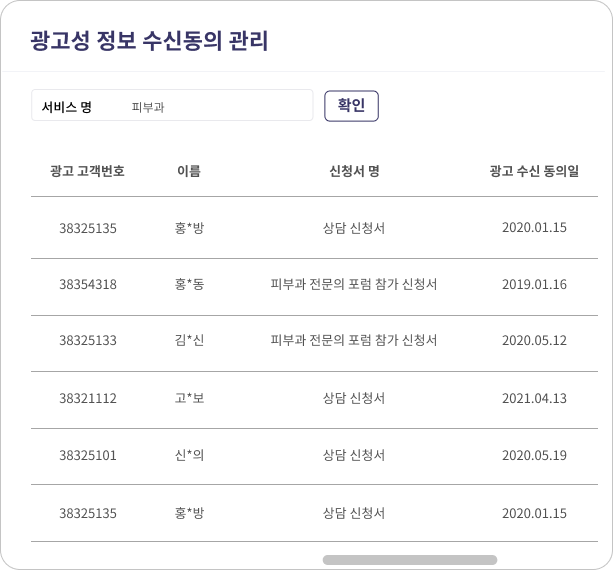Click customer number 38325101
The image size is (613, 570).
[88, 455]
